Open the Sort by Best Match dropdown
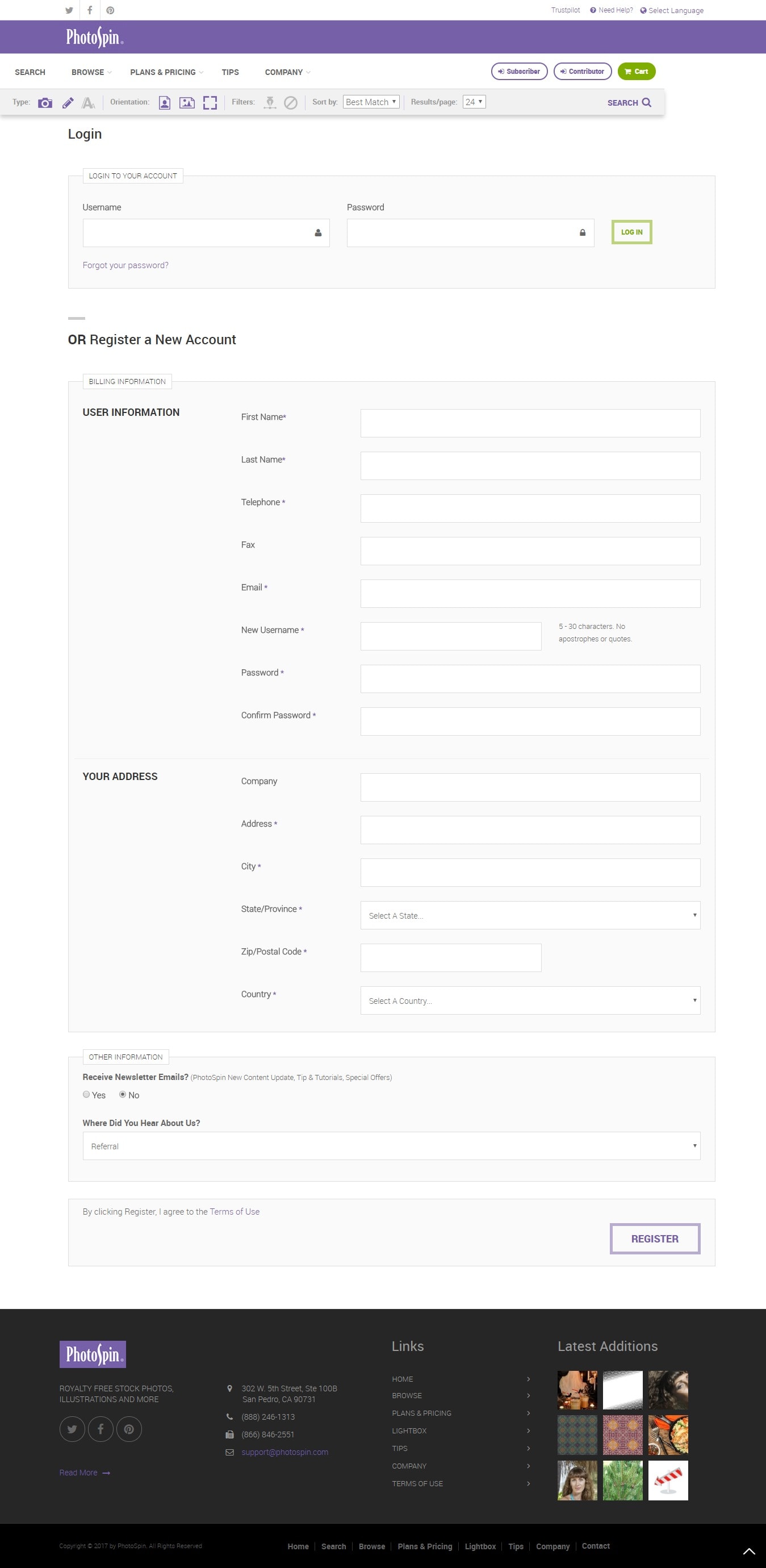 click(371, 102)
